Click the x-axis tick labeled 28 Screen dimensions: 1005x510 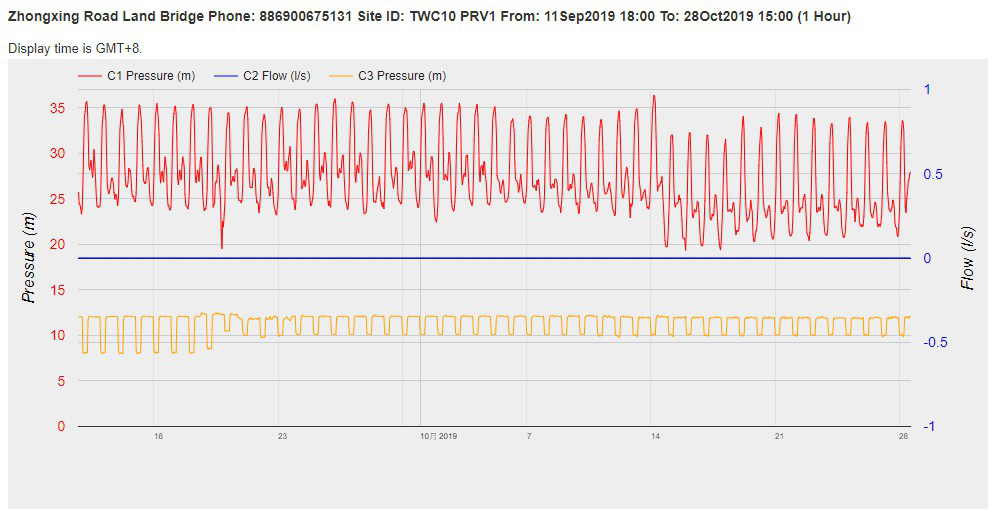[x=903, y=436]
